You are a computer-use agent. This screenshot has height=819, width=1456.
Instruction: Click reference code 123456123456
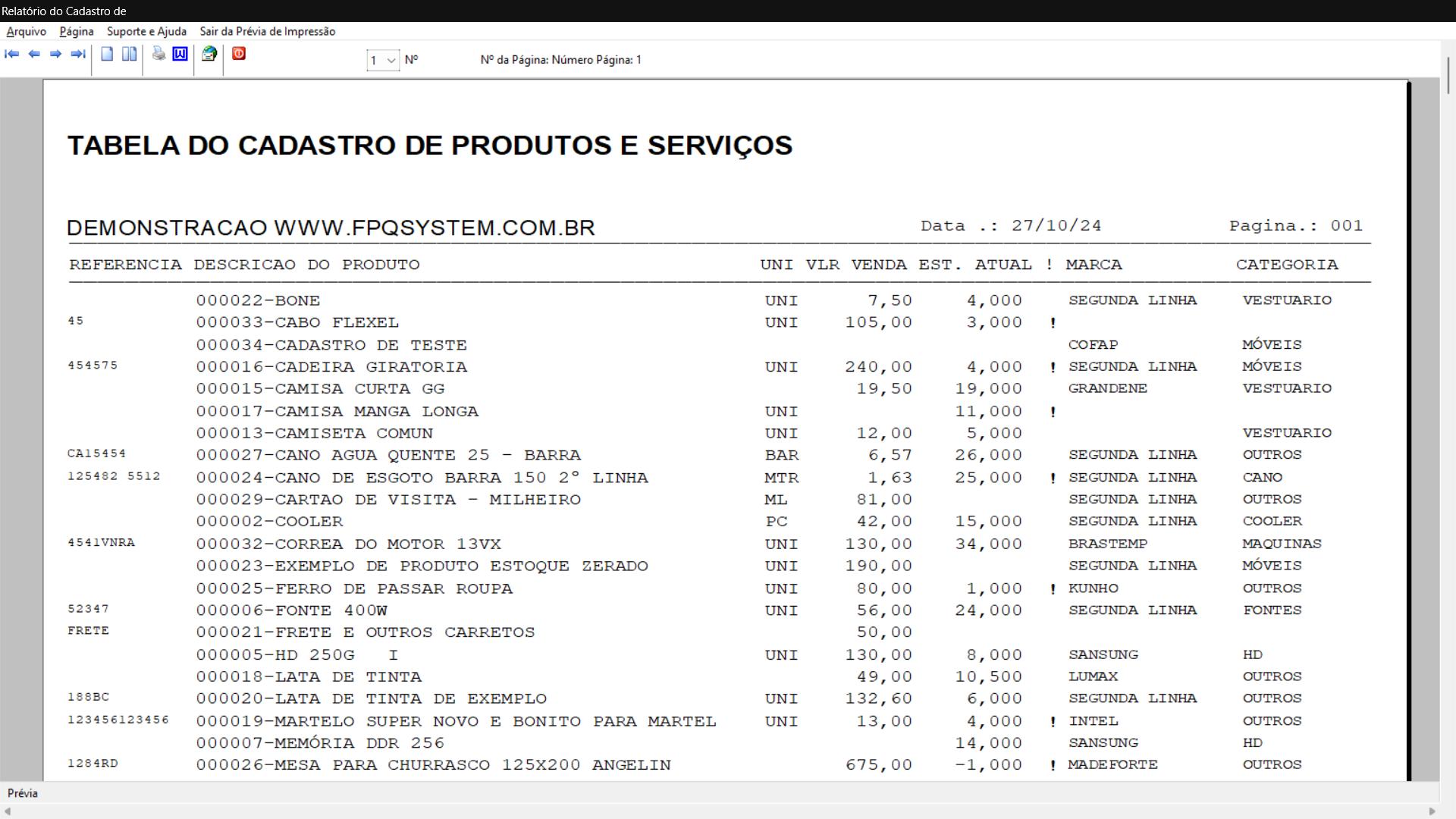[x=118, y=720]
